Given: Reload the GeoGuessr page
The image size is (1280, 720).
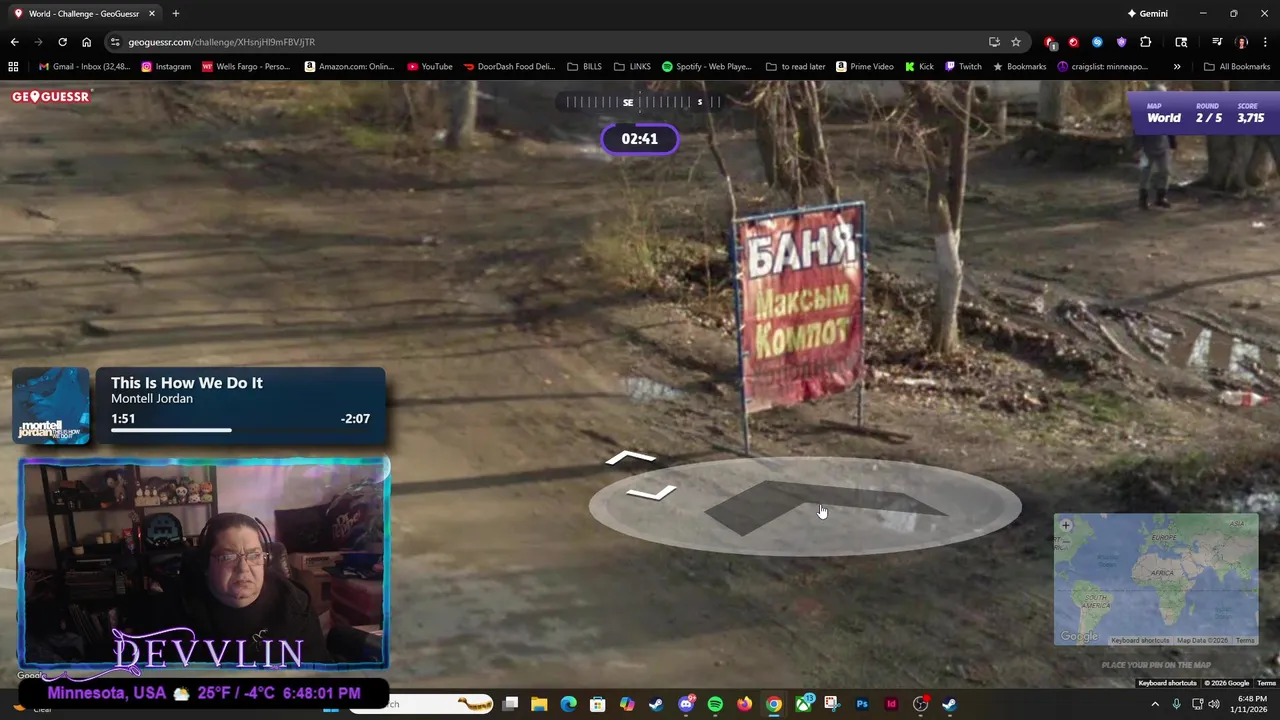Looking at the screenshot, I should tap(62, 42).
